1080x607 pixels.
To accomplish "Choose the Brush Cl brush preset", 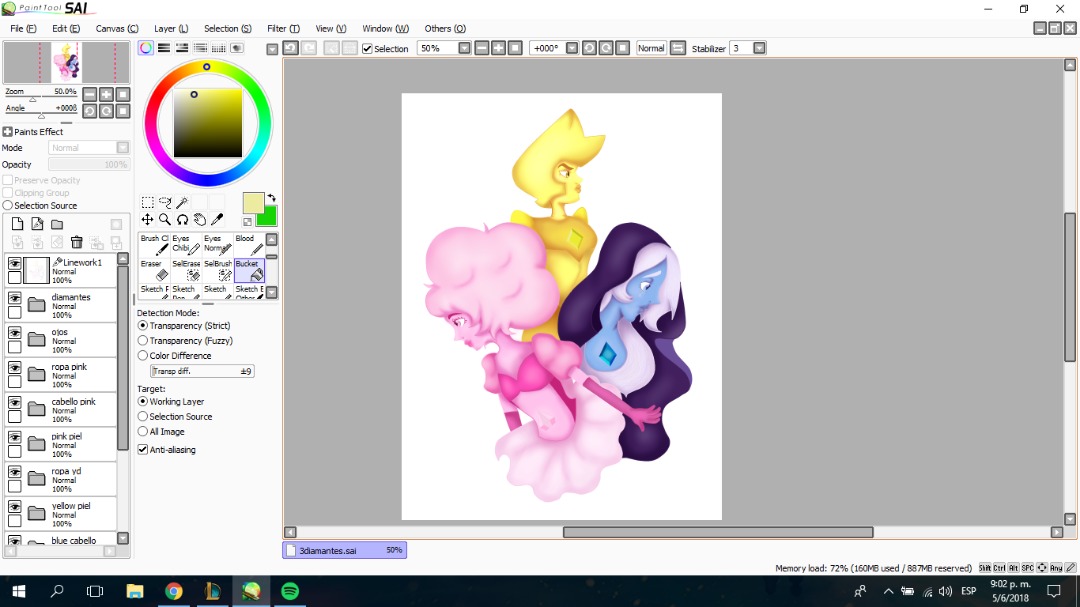I will [x=154, y=245].
